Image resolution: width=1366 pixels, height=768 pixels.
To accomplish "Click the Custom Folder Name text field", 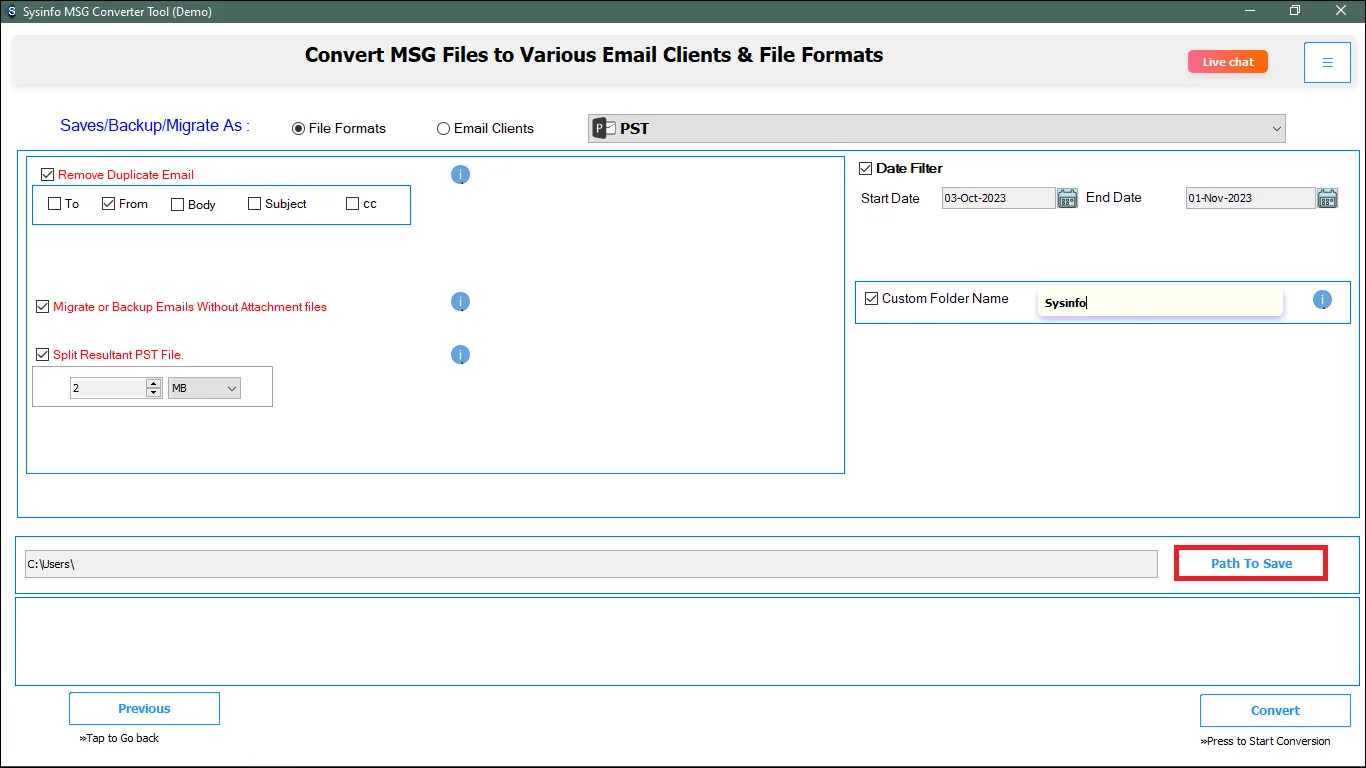I will (x=1159, y=303).
